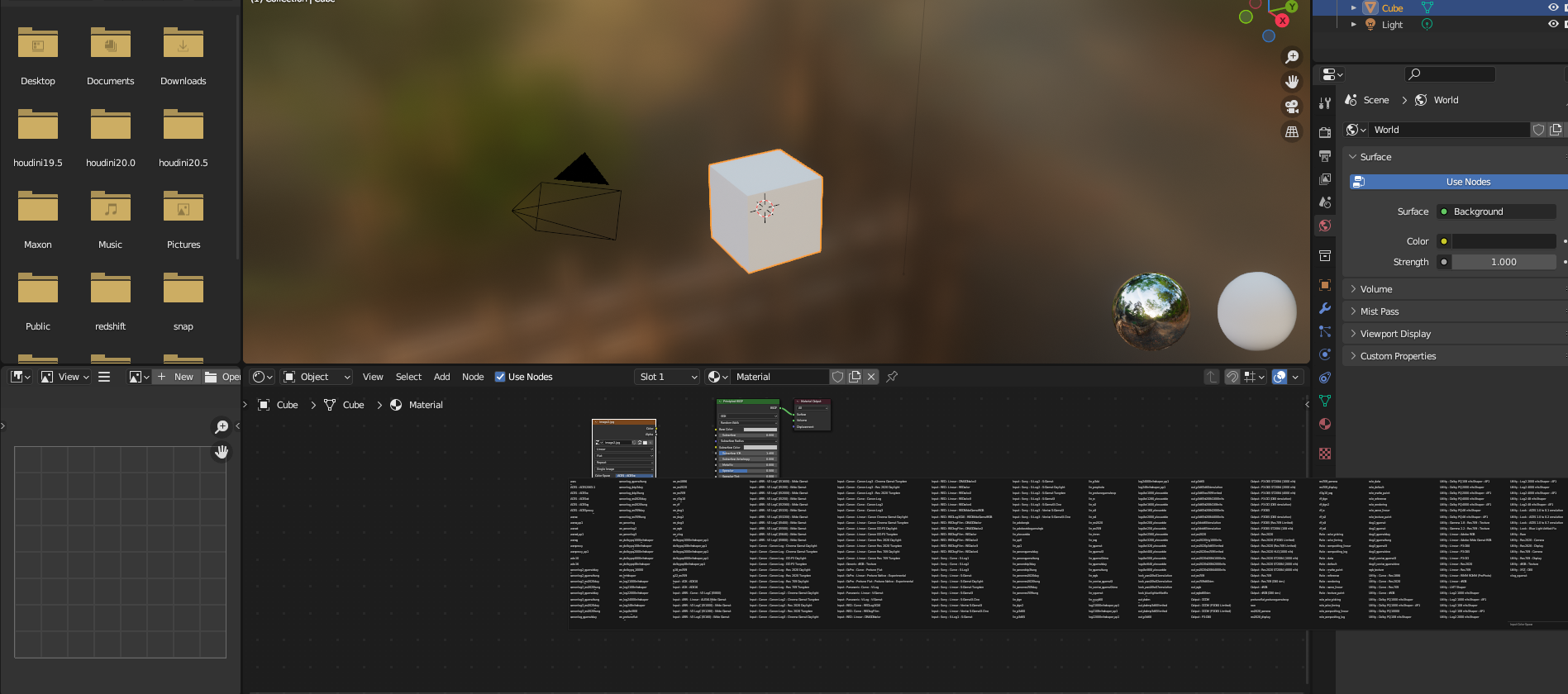The image size is (1568, 694).
Task: Create a new image with New button
Action: [175, 377]
